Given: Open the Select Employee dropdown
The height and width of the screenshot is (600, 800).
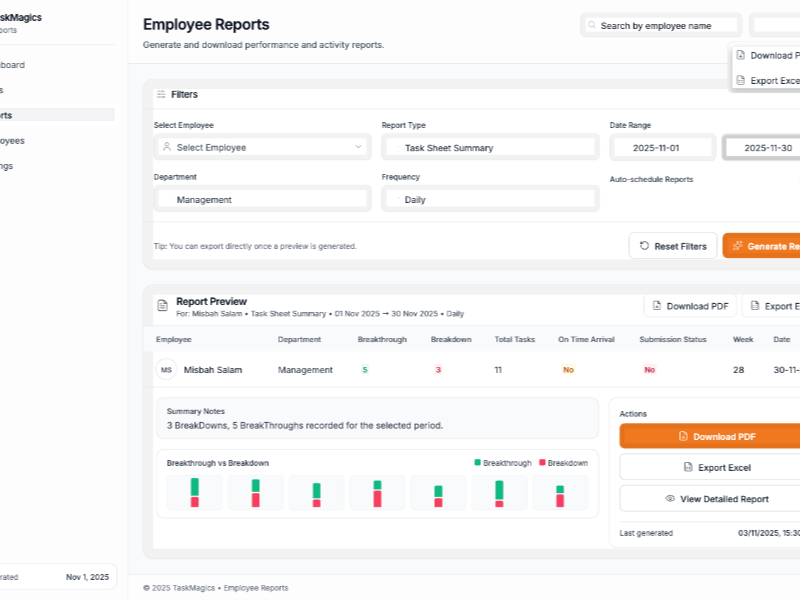Looking at the screenshot, I should tap(262, 147).
